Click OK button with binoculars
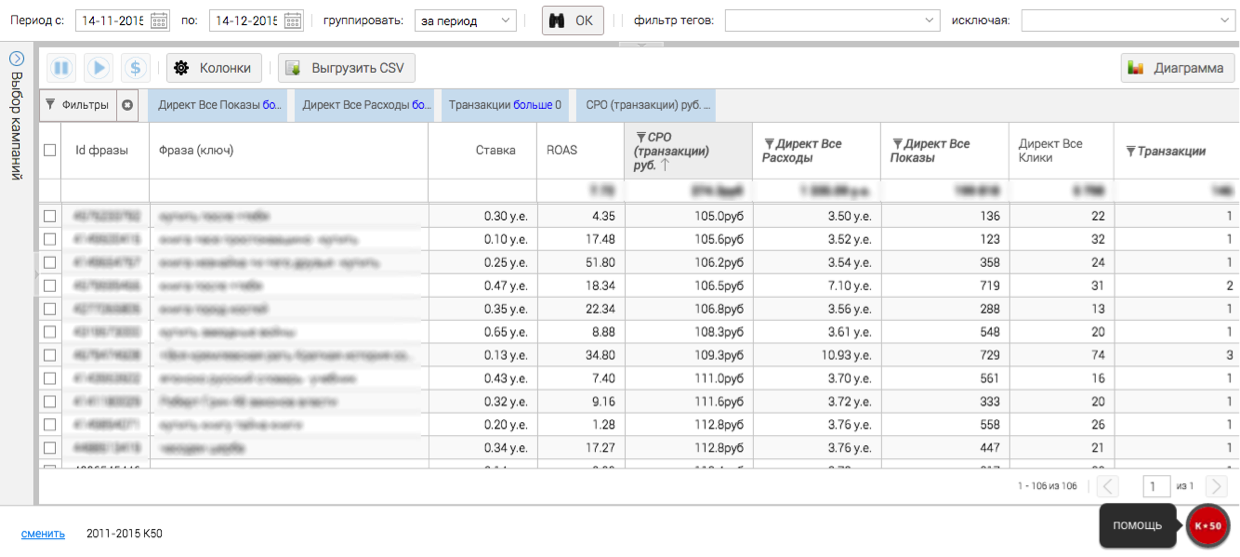 [573, 20]
